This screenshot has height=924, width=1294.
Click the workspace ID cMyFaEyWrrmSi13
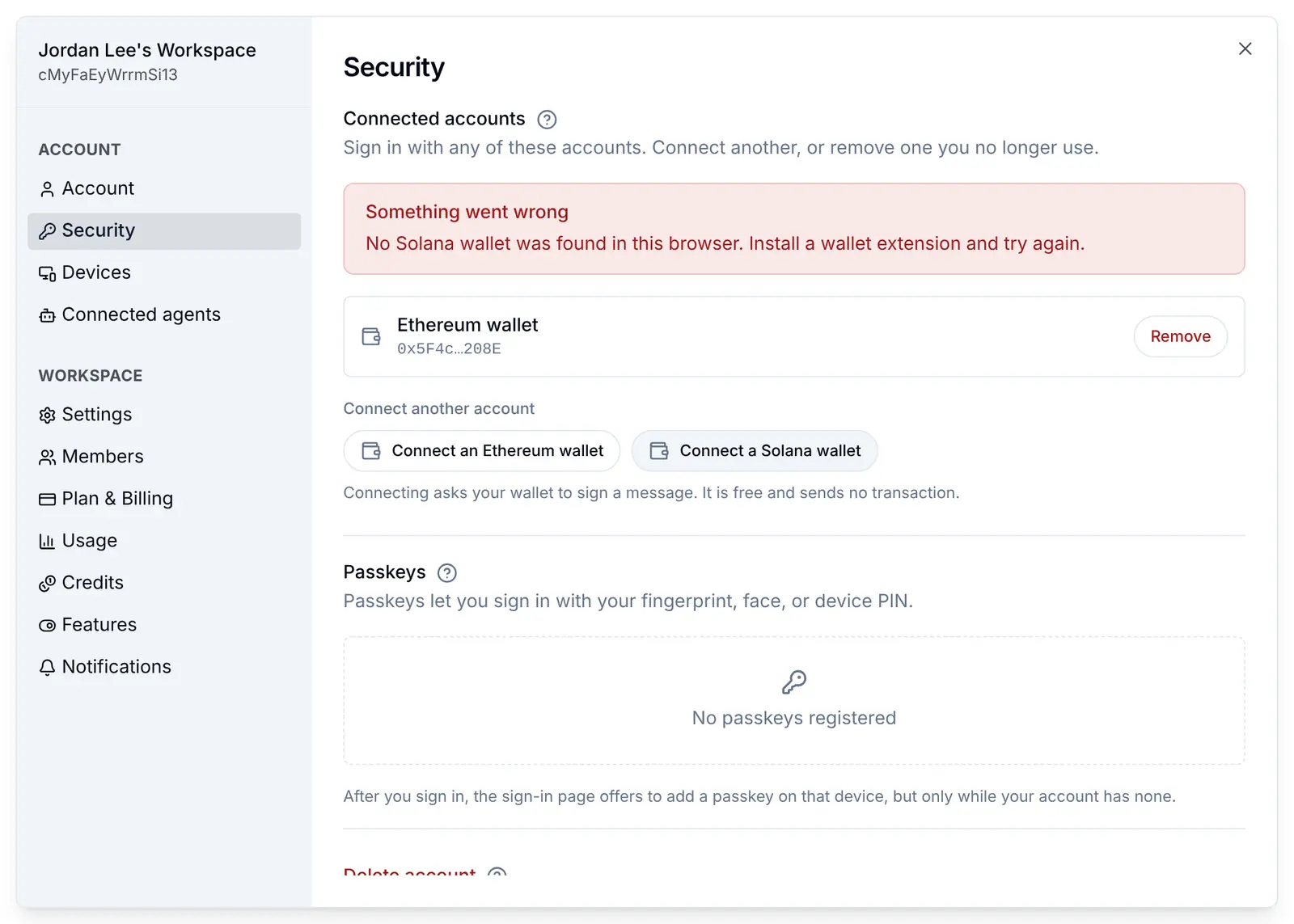(x=108, y=75)
